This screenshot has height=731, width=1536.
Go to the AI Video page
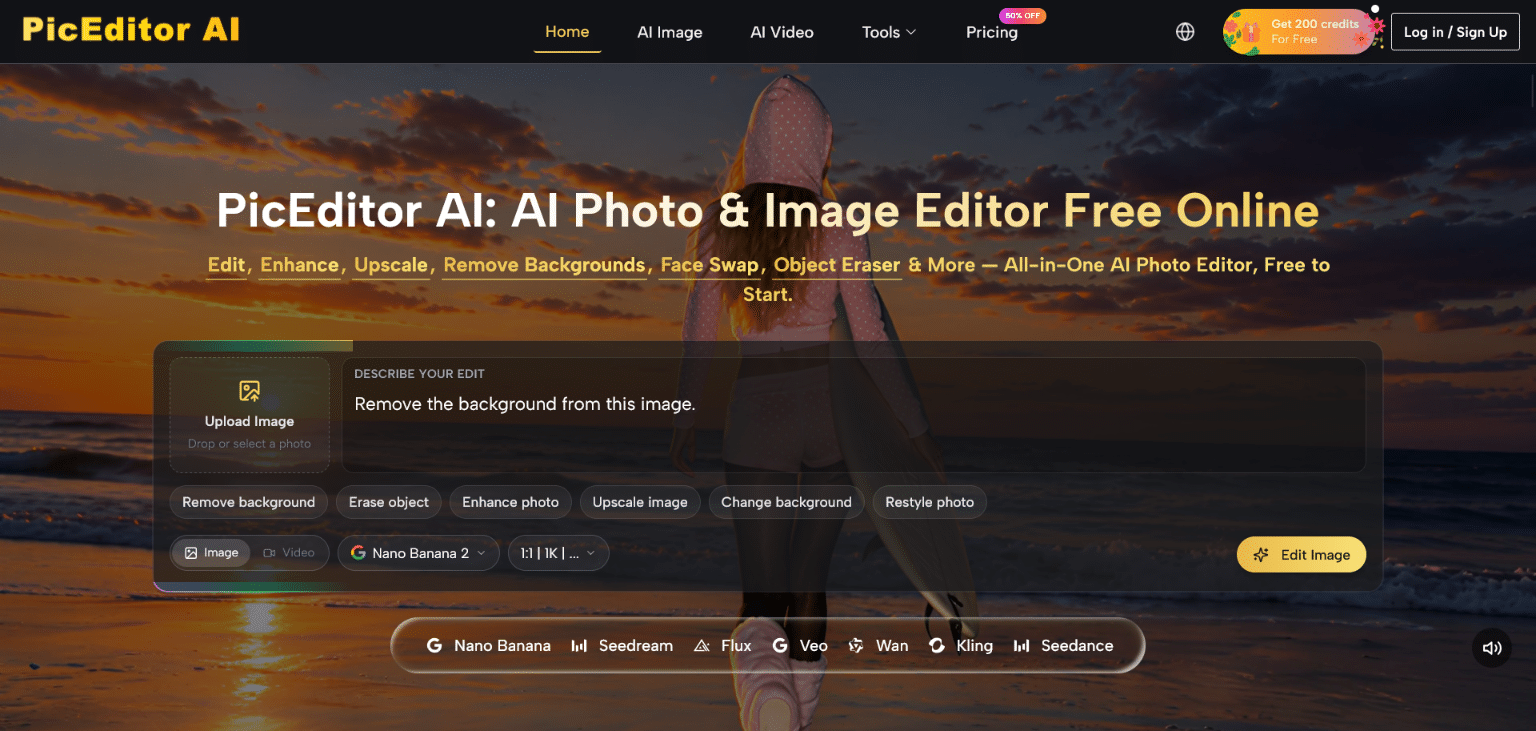782,32
